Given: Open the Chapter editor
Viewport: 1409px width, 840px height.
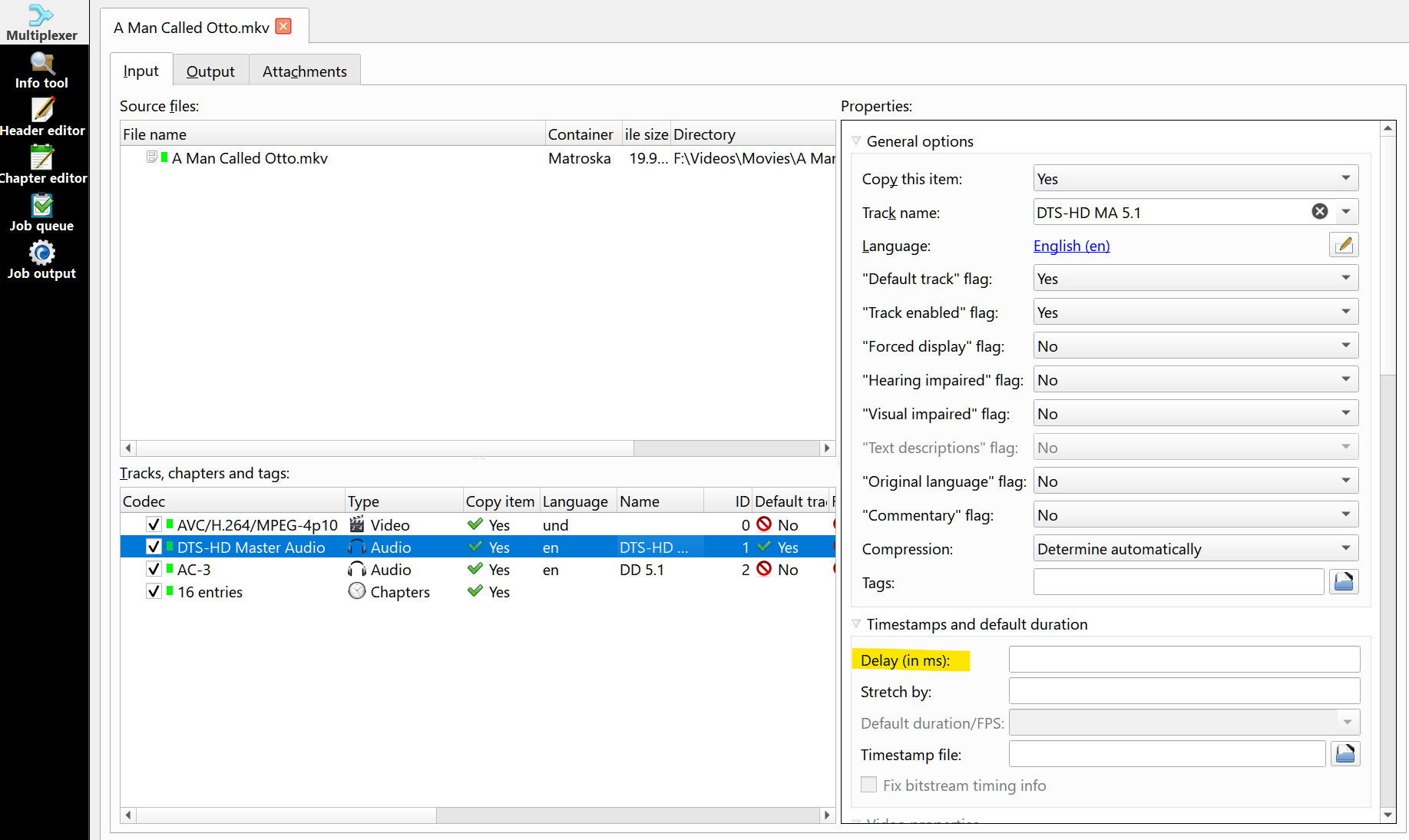Looking at the screenshot, I should (x=42, y=166).
